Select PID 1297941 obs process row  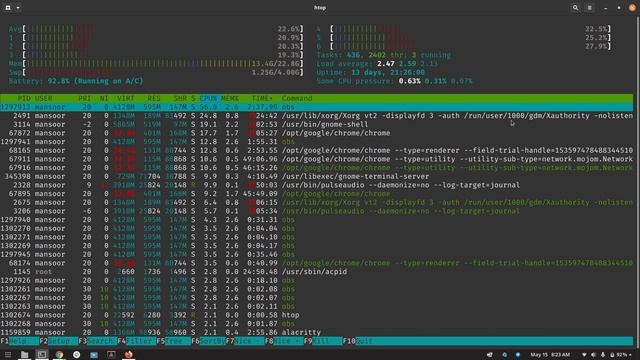click(316, 142)
